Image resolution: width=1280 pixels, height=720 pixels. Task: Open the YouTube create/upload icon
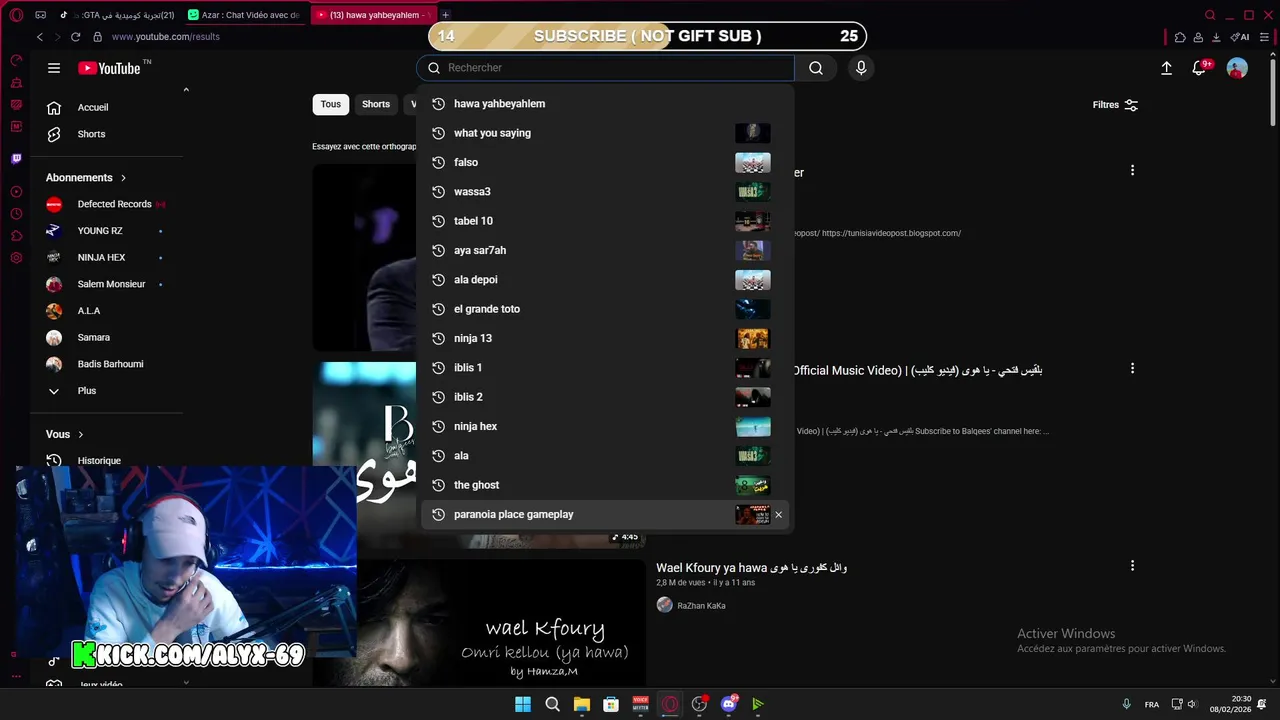point(1166,68)
